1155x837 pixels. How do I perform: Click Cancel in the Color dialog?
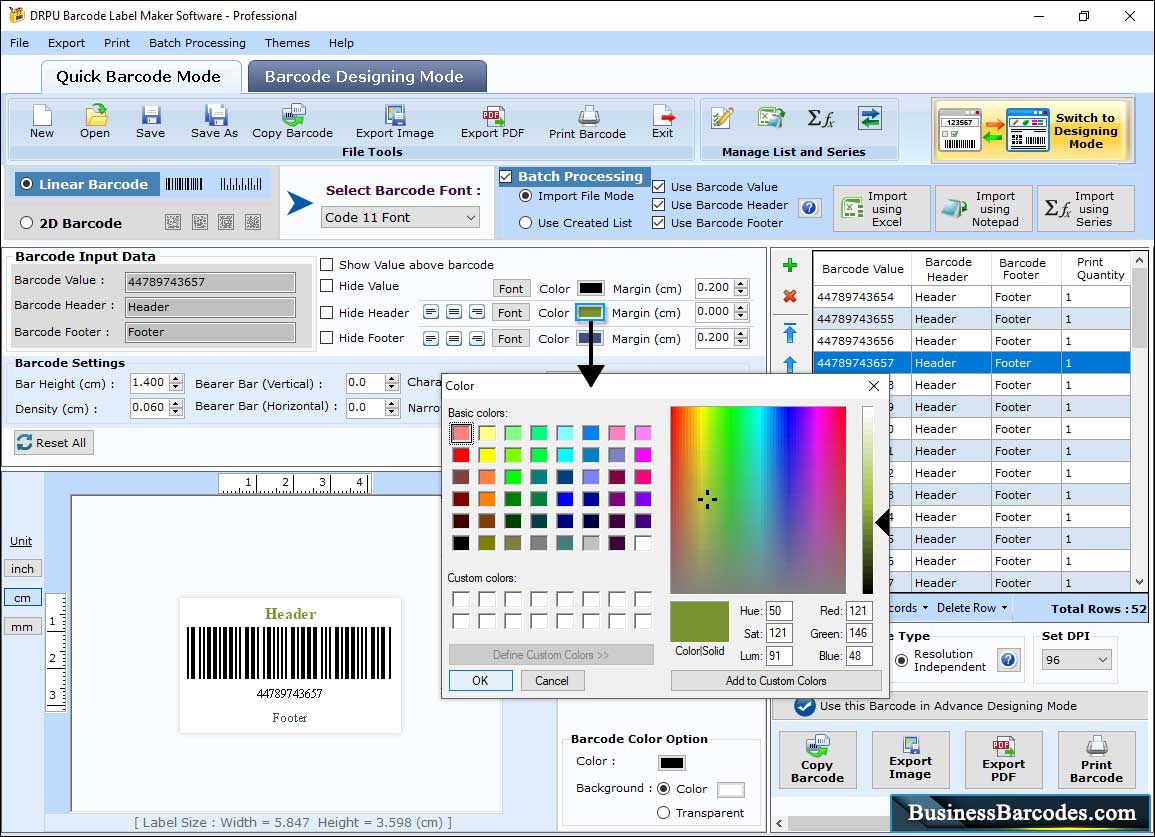click(x=552, y=680)
